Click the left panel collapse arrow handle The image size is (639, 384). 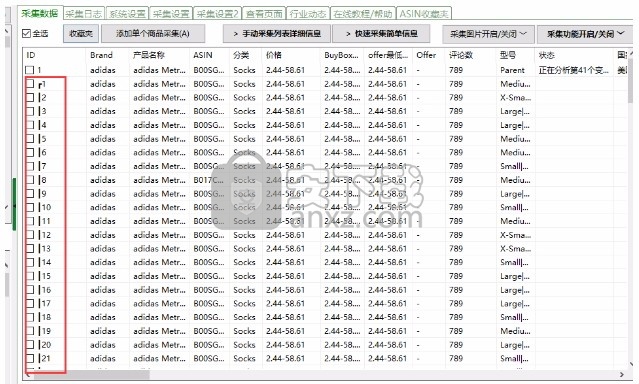(14, 205)
